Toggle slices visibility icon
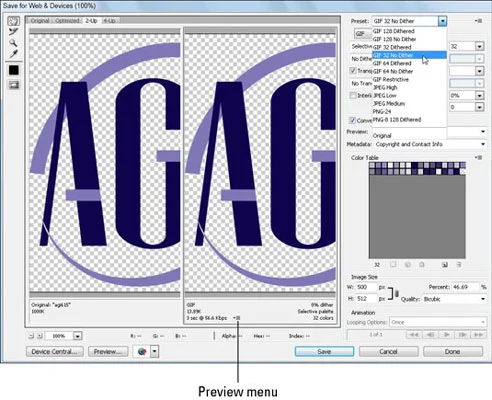The image size is (492, 400). pyautogui.click(x=14, y=85)
